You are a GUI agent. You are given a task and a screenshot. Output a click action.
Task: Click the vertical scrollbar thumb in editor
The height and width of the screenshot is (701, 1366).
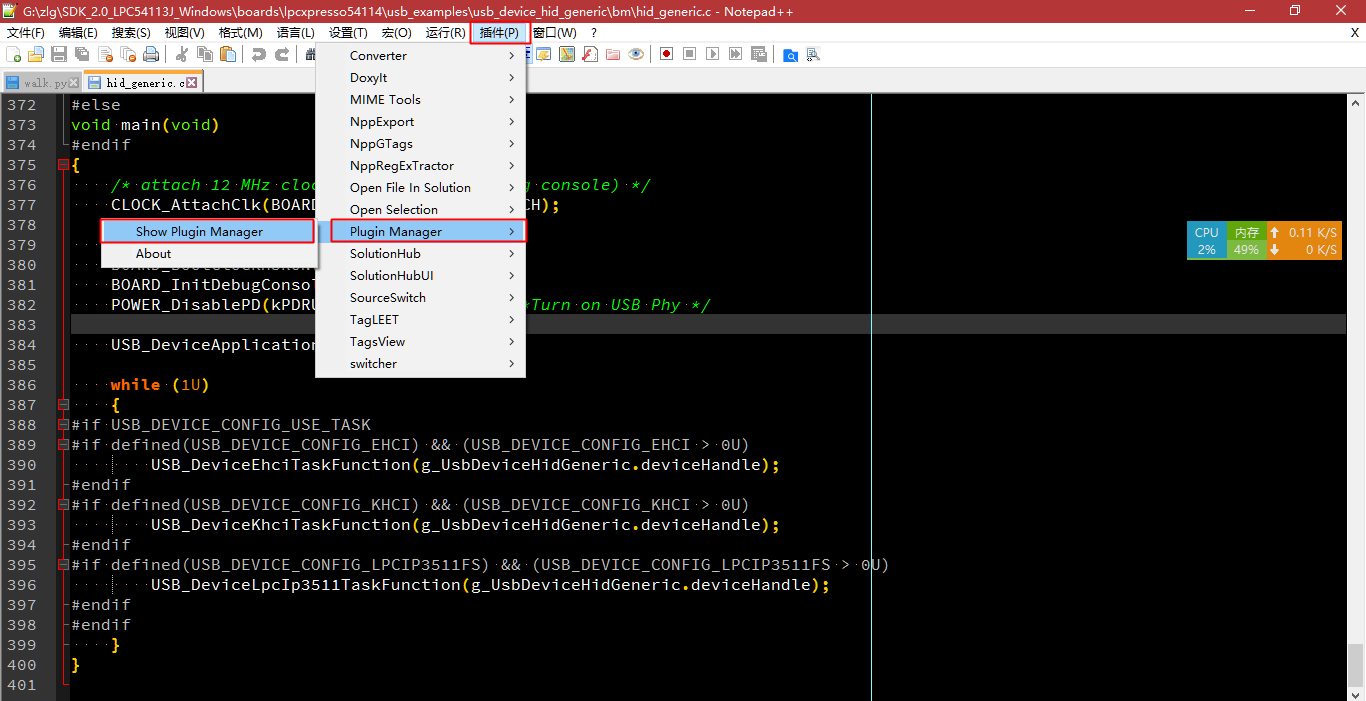coord(1355,660)
